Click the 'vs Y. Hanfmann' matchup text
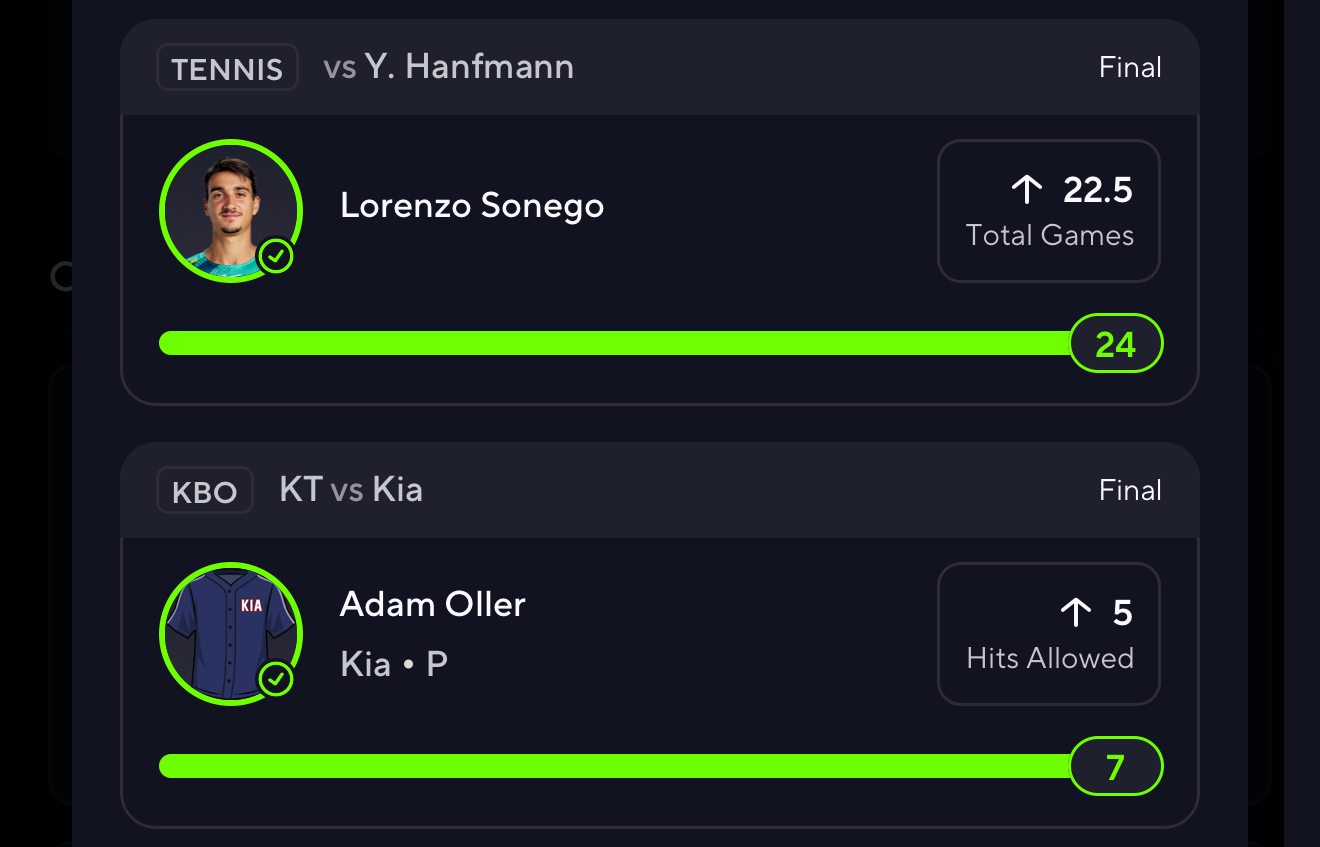 [448, 67]
